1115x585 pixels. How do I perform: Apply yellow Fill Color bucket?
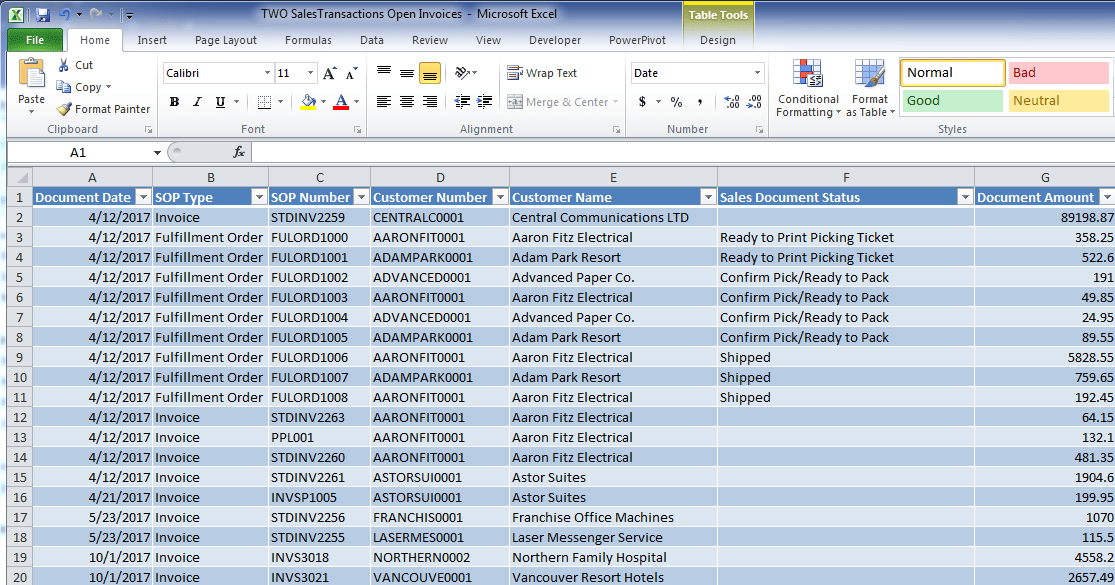point(308,102)
